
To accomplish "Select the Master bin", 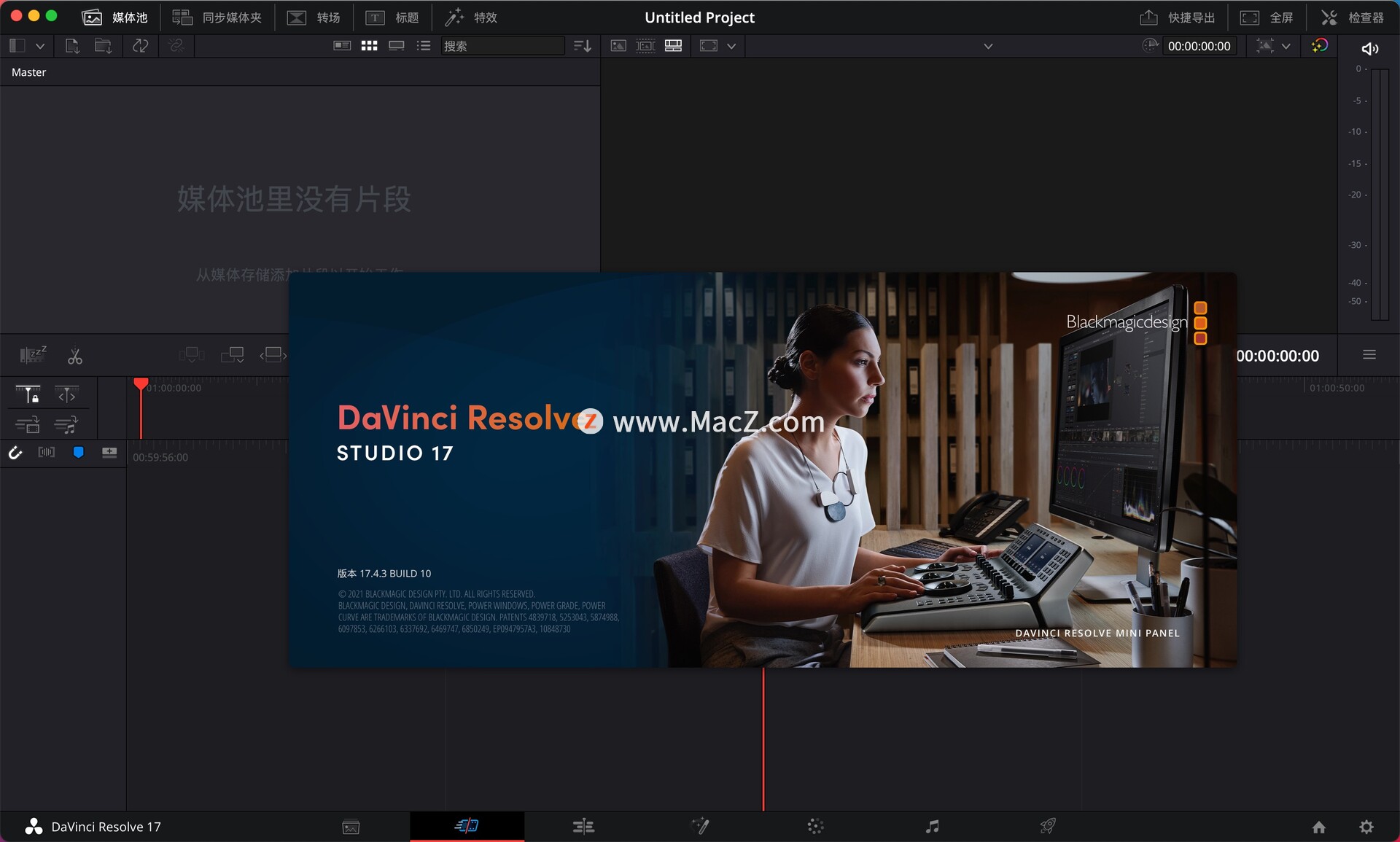I will pyautogui.click(x=28, y=72).
